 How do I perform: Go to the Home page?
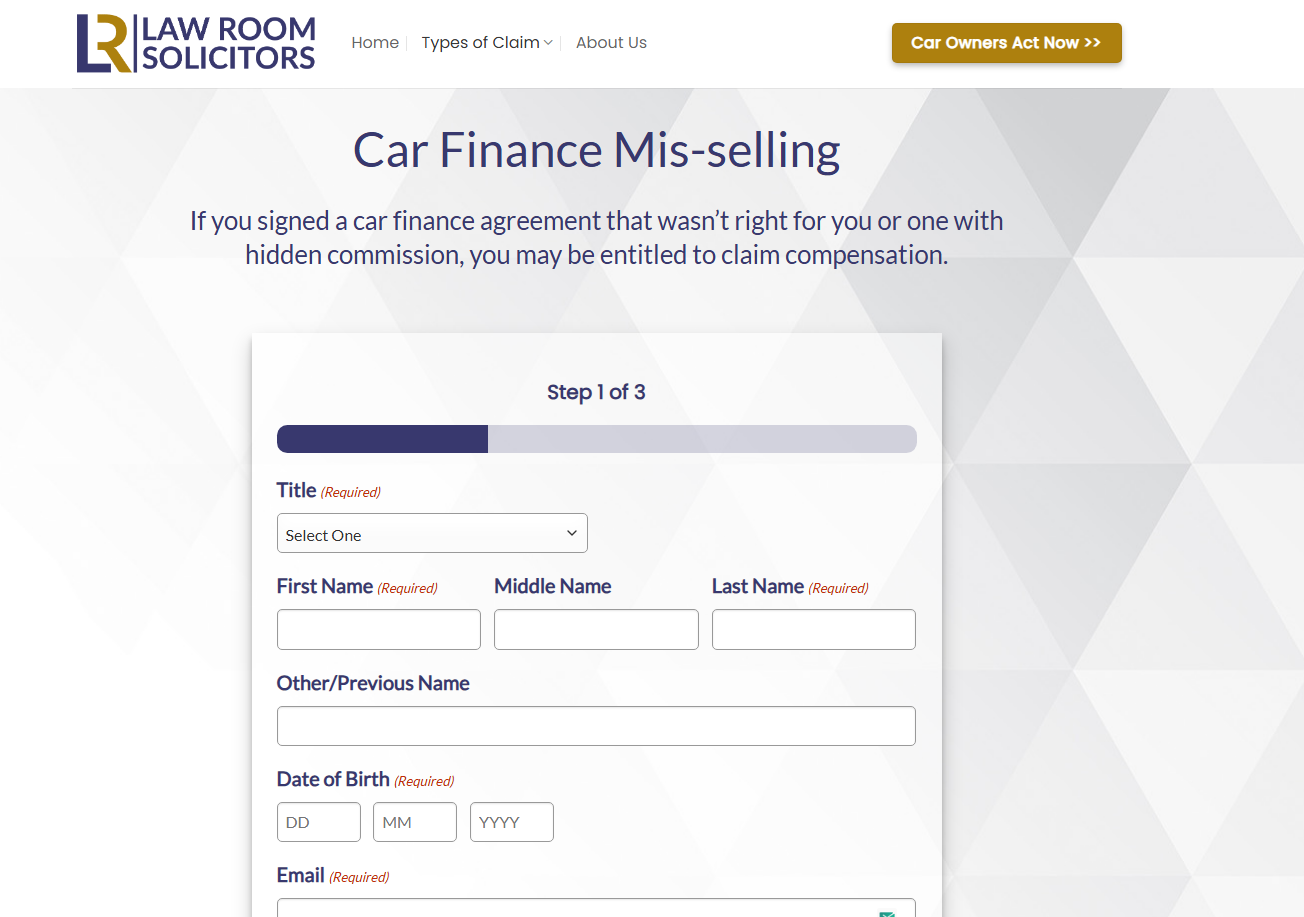[x=375, y=43]
